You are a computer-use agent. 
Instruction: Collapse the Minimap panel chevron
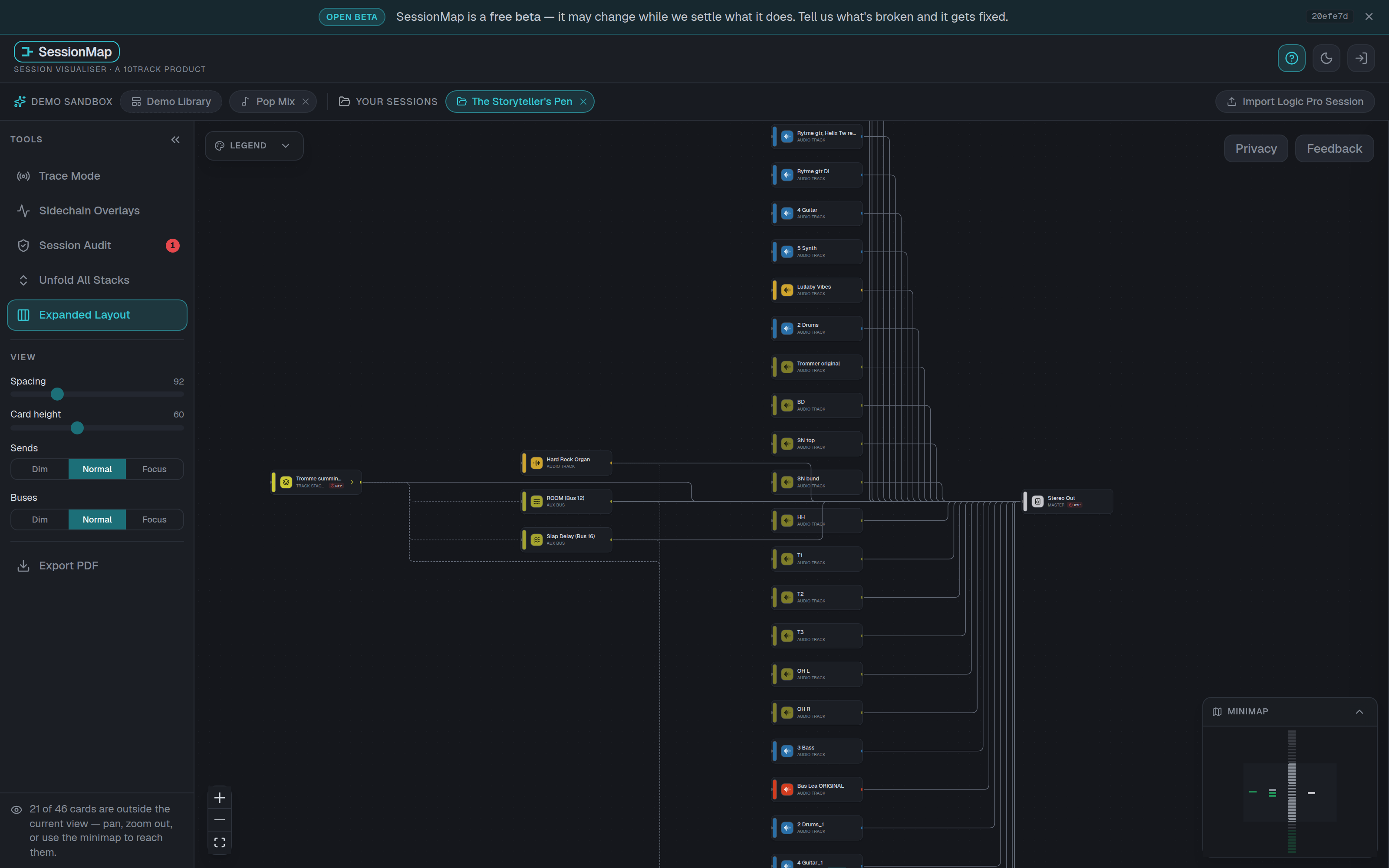(x=1359, y=712)
